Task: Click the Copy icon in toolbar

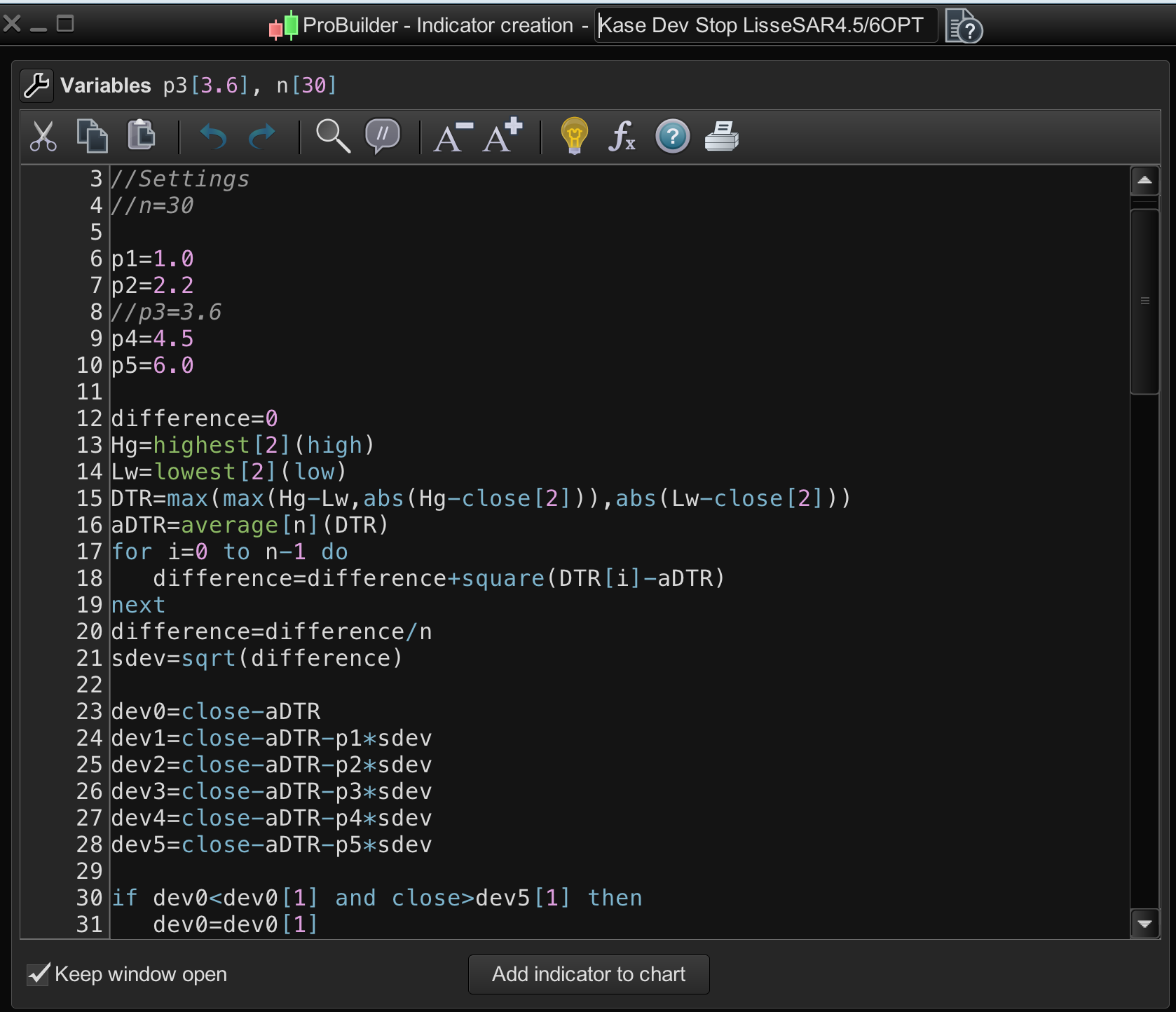Action: (x=92, y=136)
